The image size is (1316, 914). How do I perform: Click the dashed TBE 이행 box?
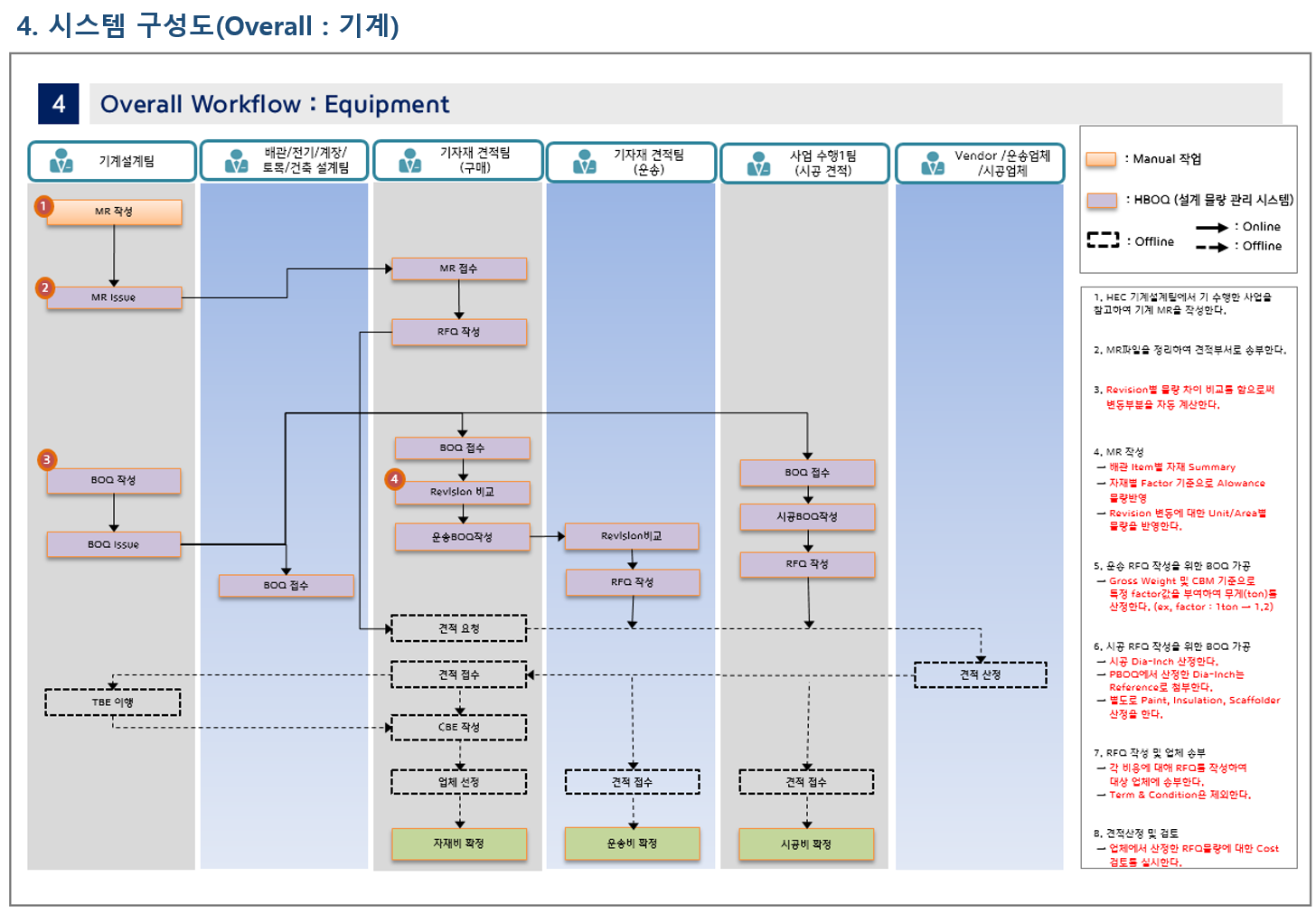[113, 702]
